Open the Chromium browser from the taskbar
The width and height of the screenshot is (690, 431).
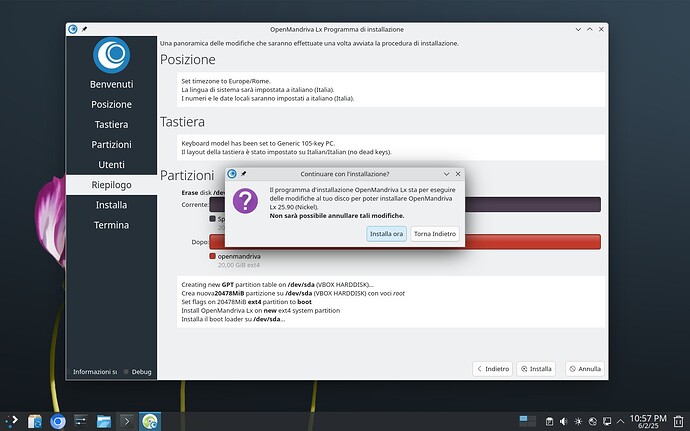click(x=58, y=421)
